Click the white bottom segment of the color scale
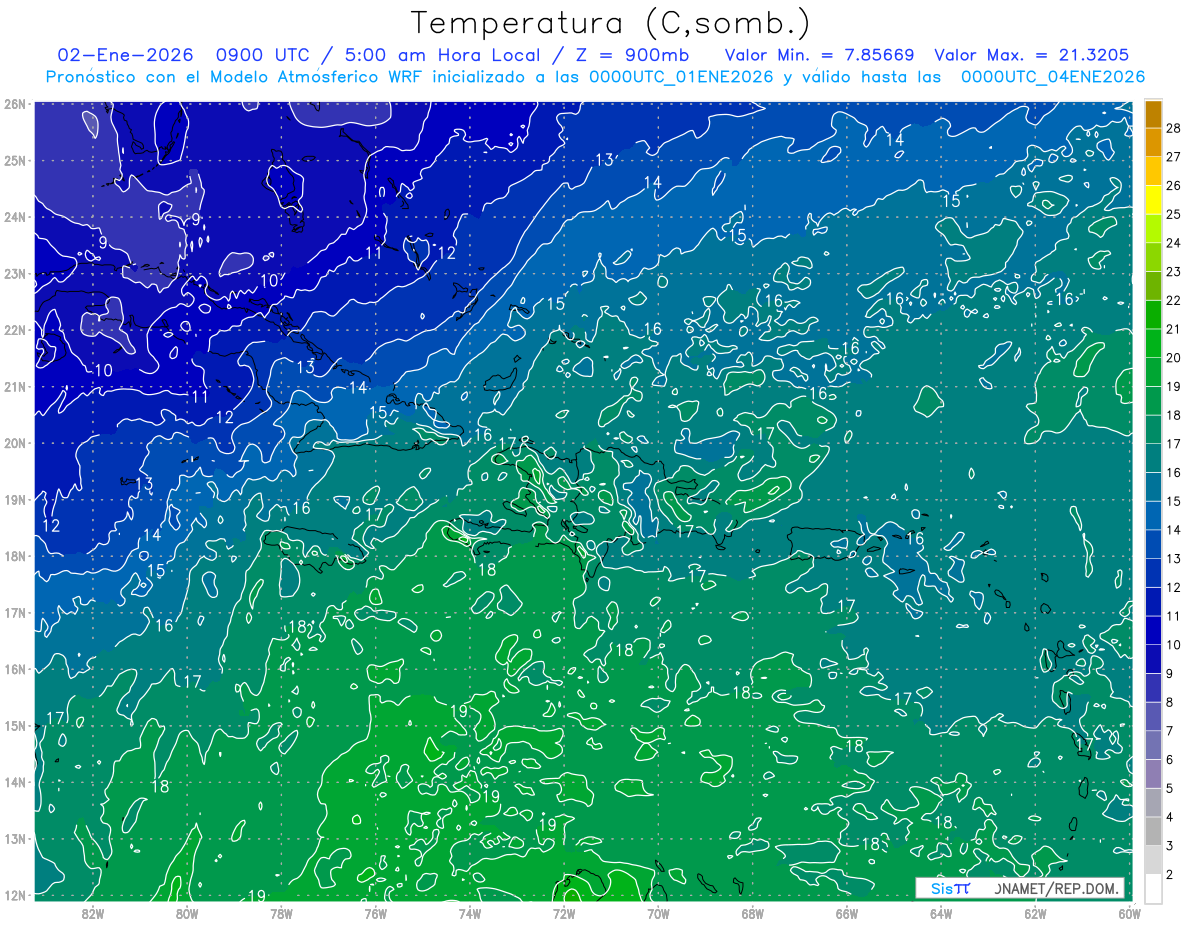 tap(1153, 889)
